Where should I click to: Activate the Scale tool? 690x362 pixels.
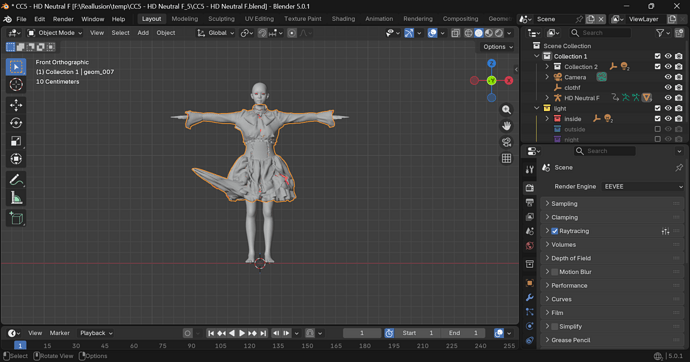coord(16,141)
